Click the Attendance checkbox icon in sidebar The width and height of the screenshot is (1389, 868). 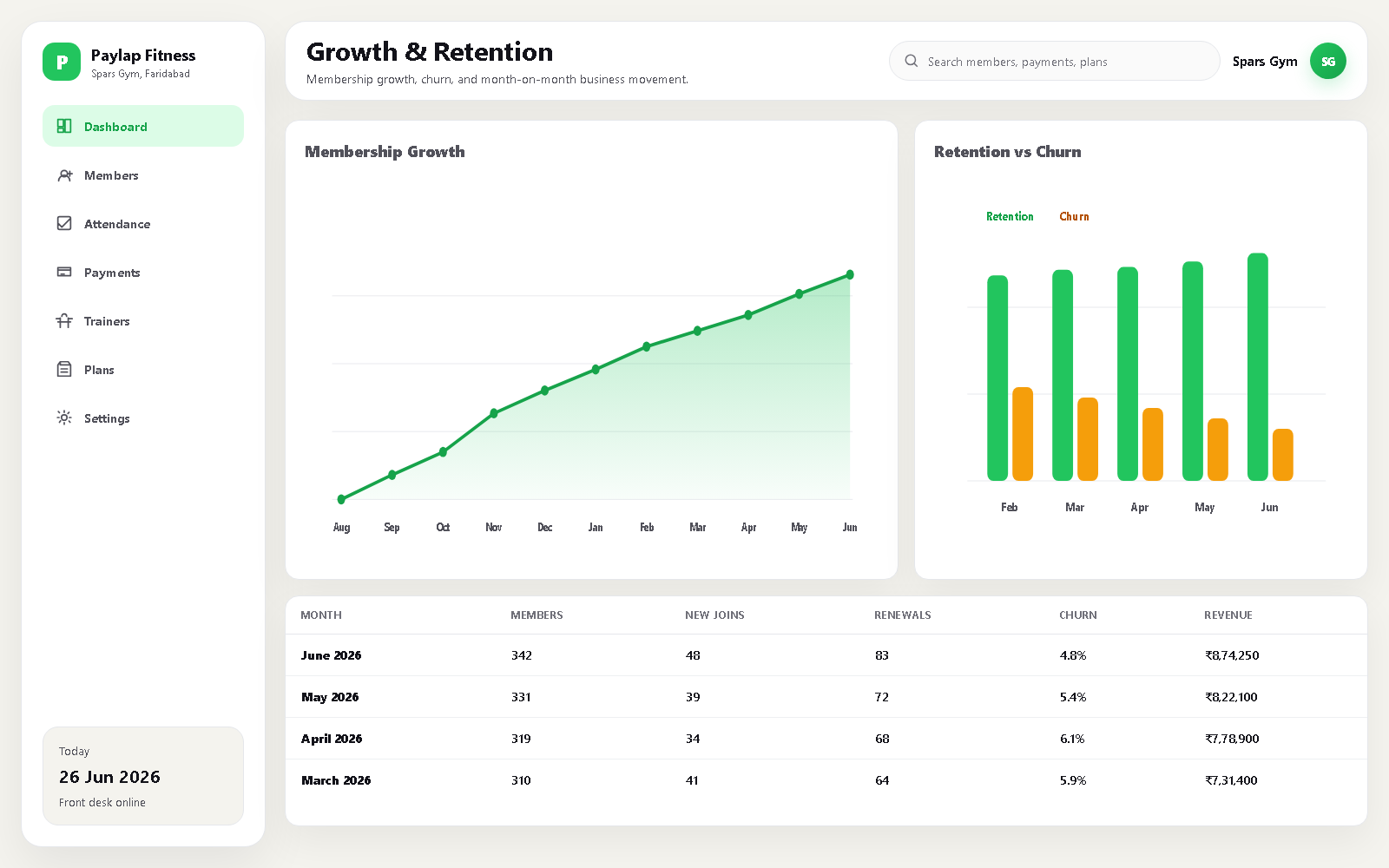(64, 223)
